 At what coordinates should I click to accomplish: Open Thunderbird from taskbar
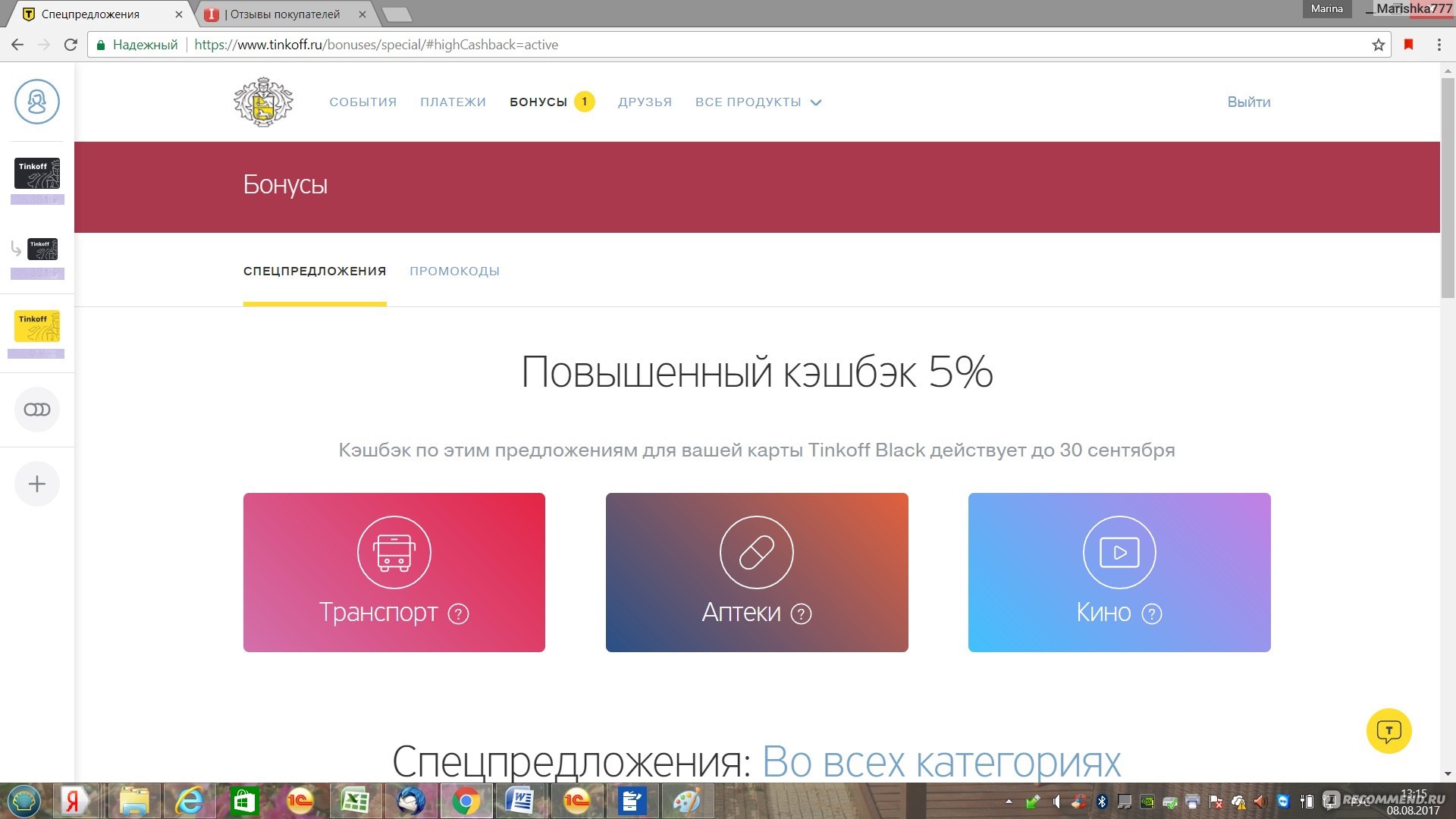pyautogui.click(x=410, y=801)
